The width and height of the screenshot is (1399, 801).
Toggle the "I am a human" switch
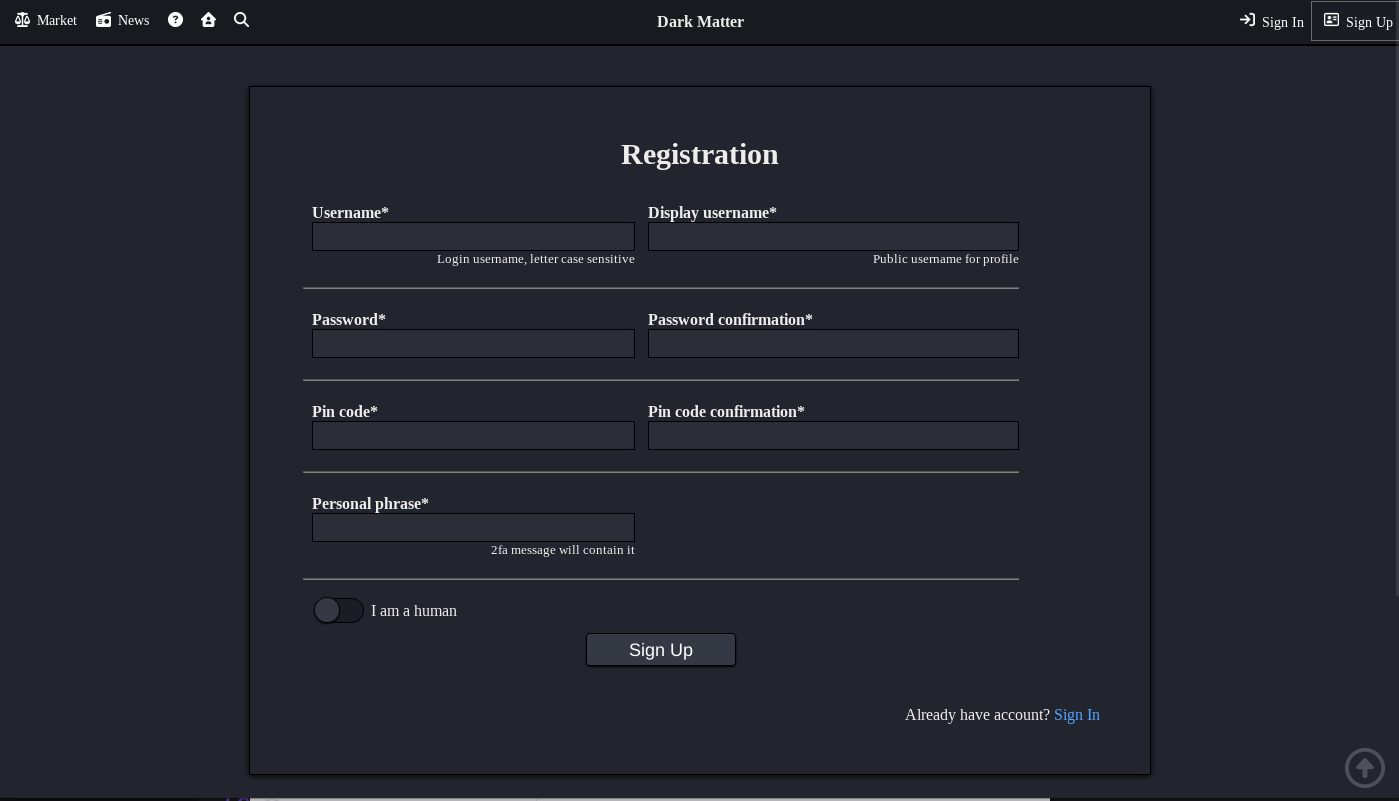(339, 610)
